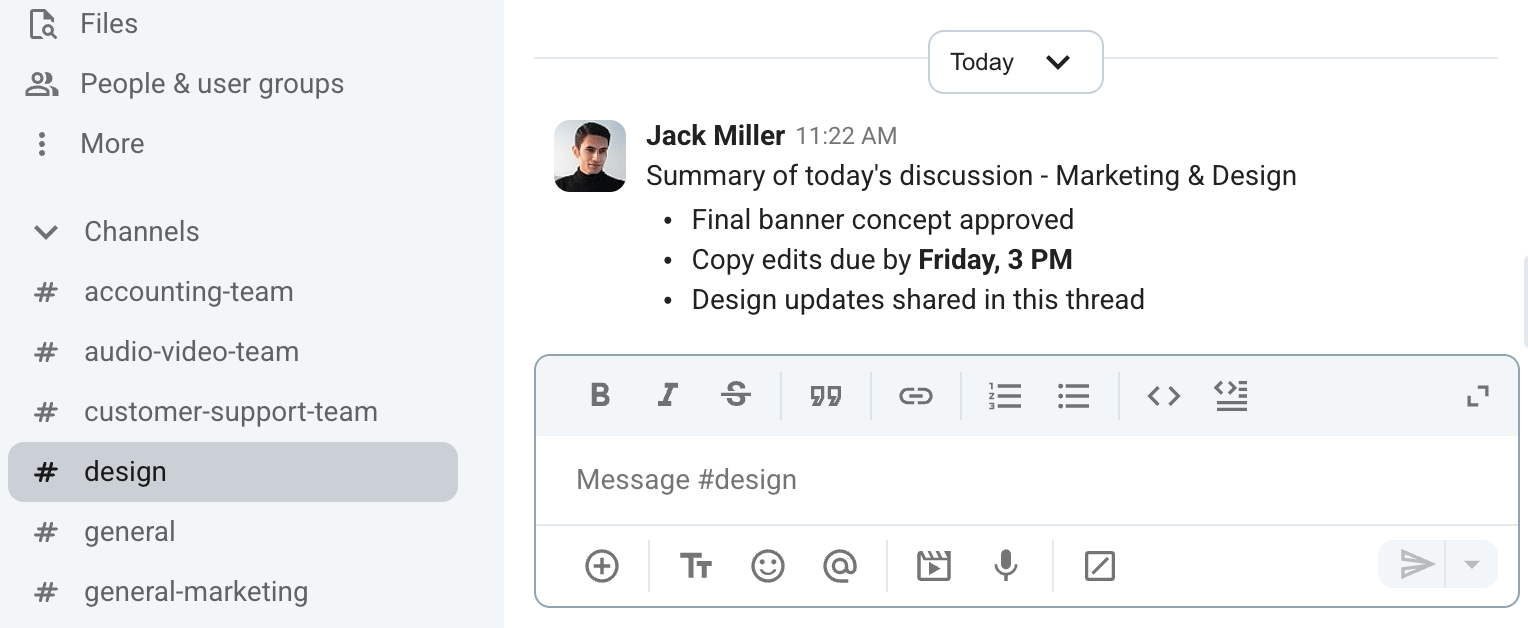Toggle italic text formatting

tap(667, 396)
